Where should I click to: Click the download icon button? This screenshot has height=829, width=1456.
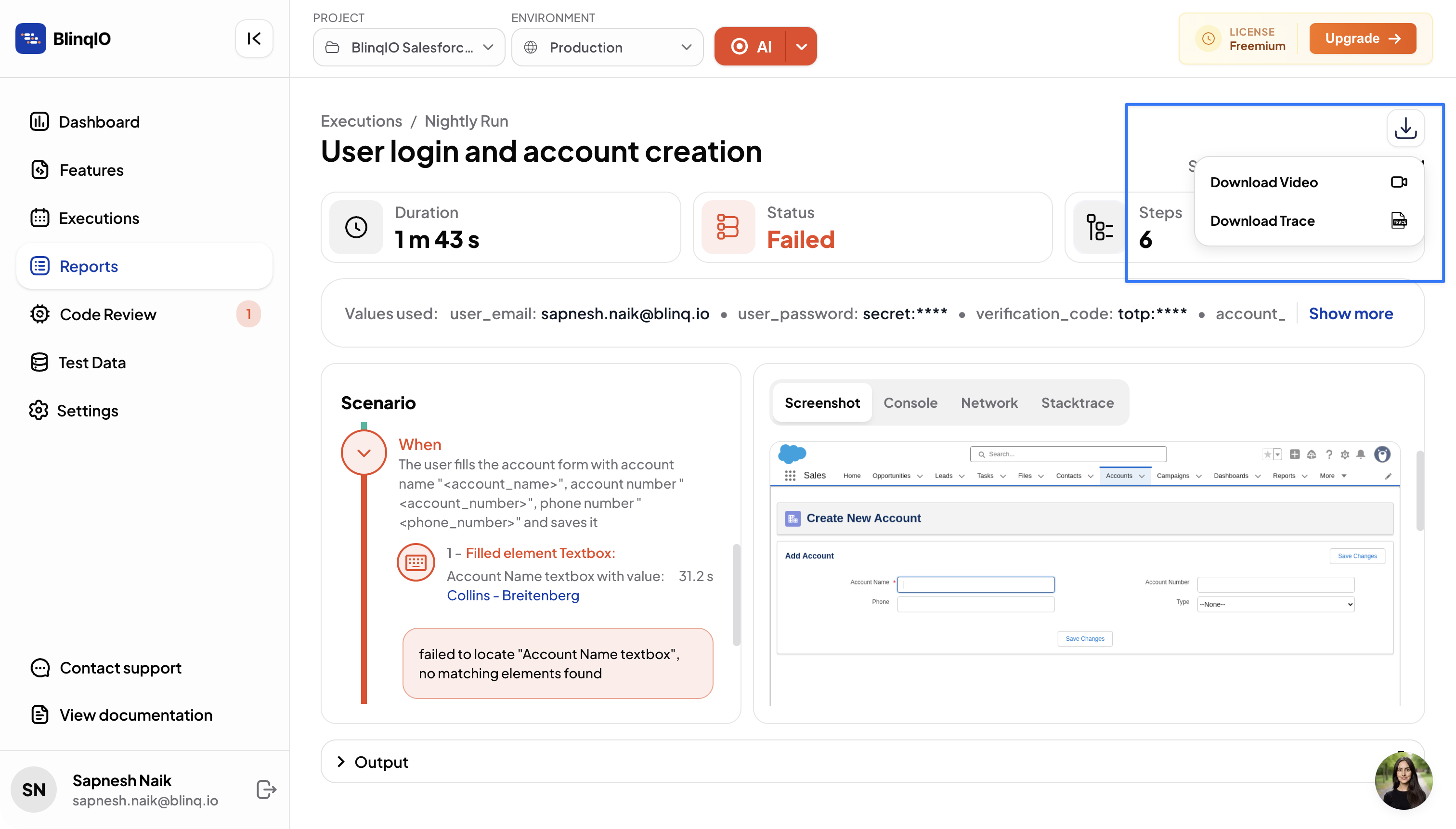click(x=1405, y=129)
